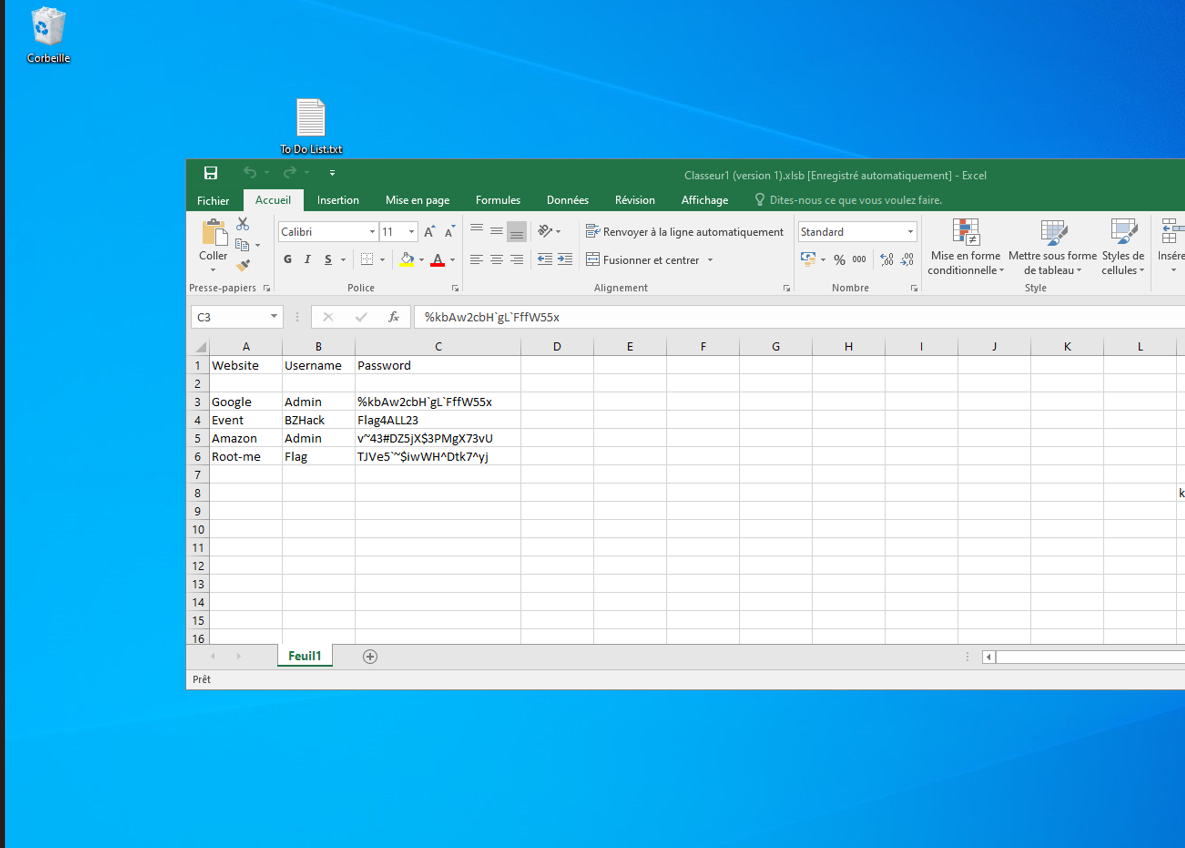
Task: Switch to the Insertion tab
Action: 338,200
